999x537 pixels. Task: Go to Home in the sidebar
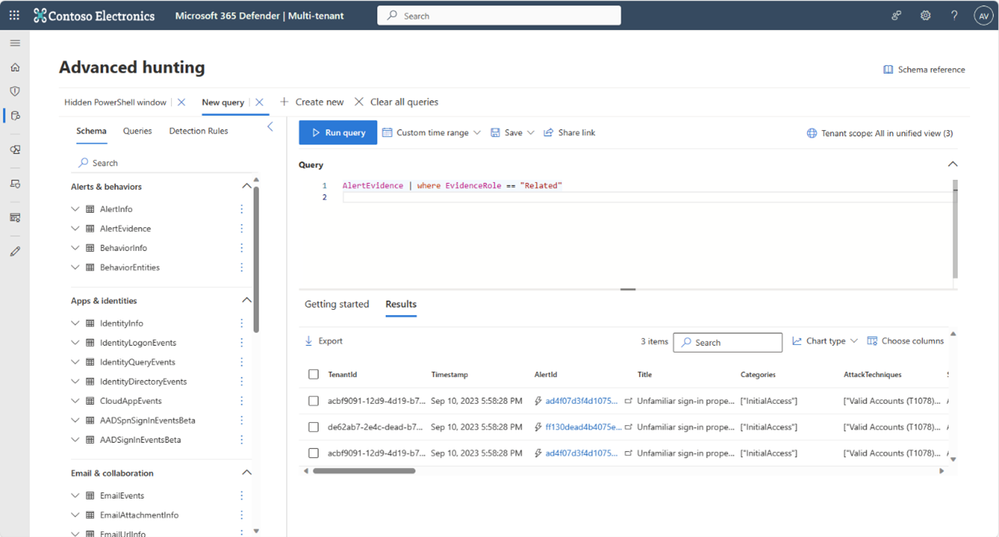15,68
